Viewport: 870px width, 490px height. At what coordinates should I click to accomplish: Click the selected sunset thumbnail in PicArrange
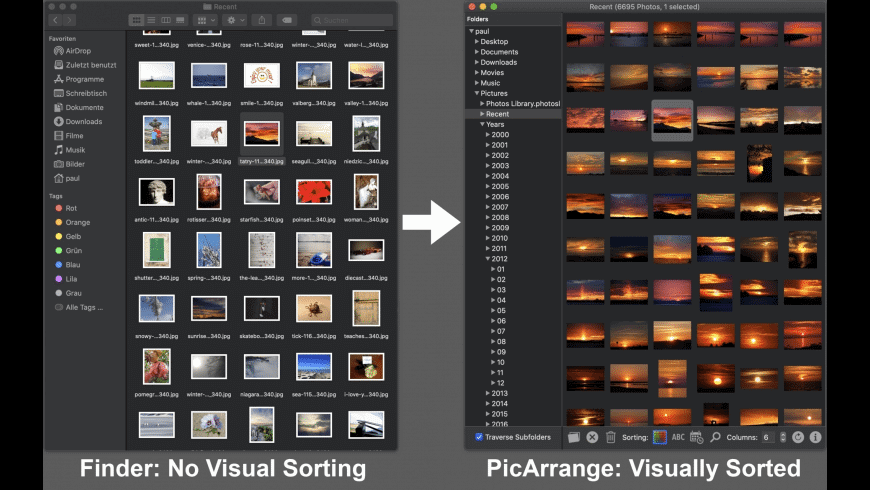(672, 120)
